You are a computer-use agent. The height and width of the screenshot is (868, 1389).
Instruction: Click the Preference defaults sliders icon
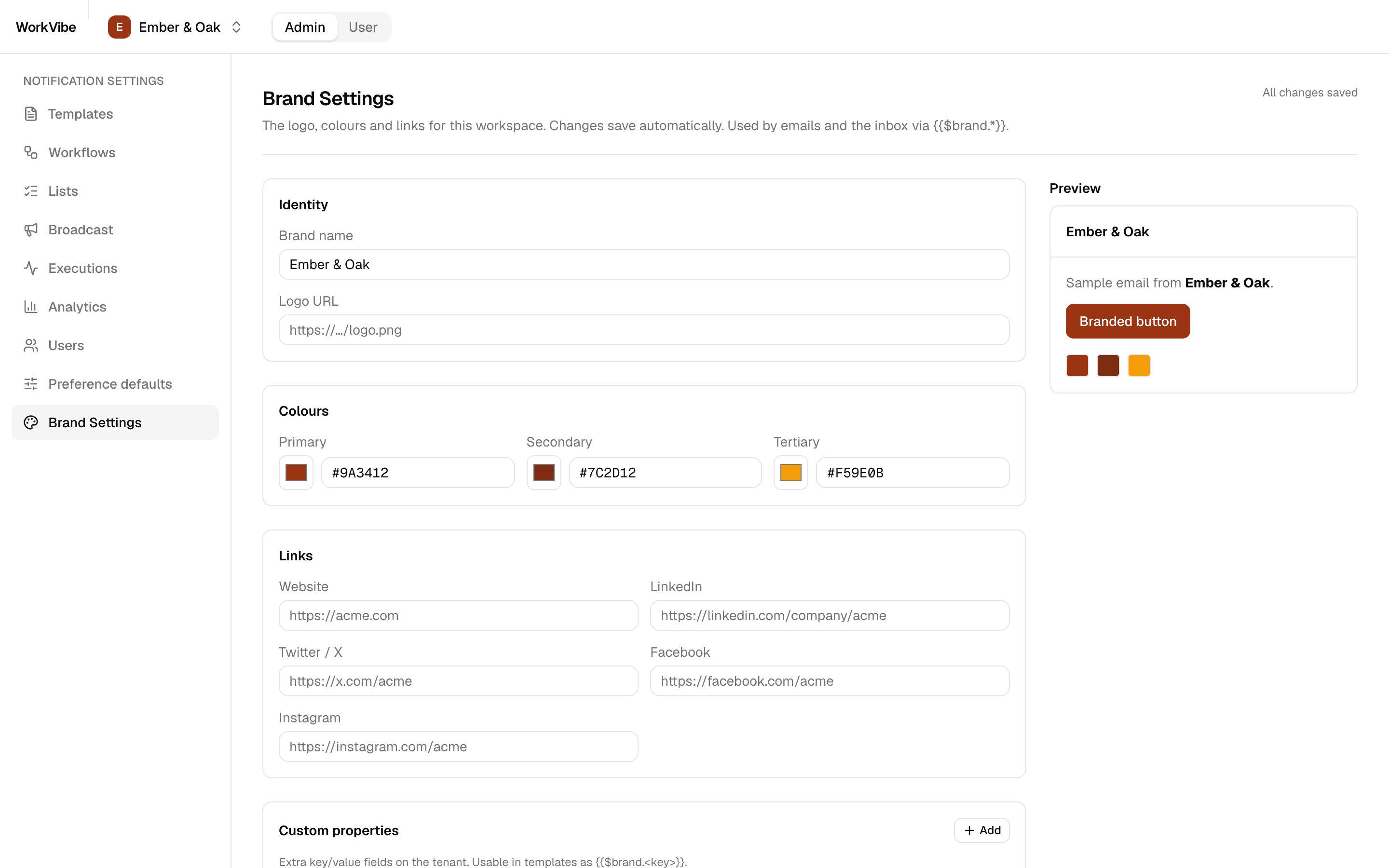[x=31, y=384]
